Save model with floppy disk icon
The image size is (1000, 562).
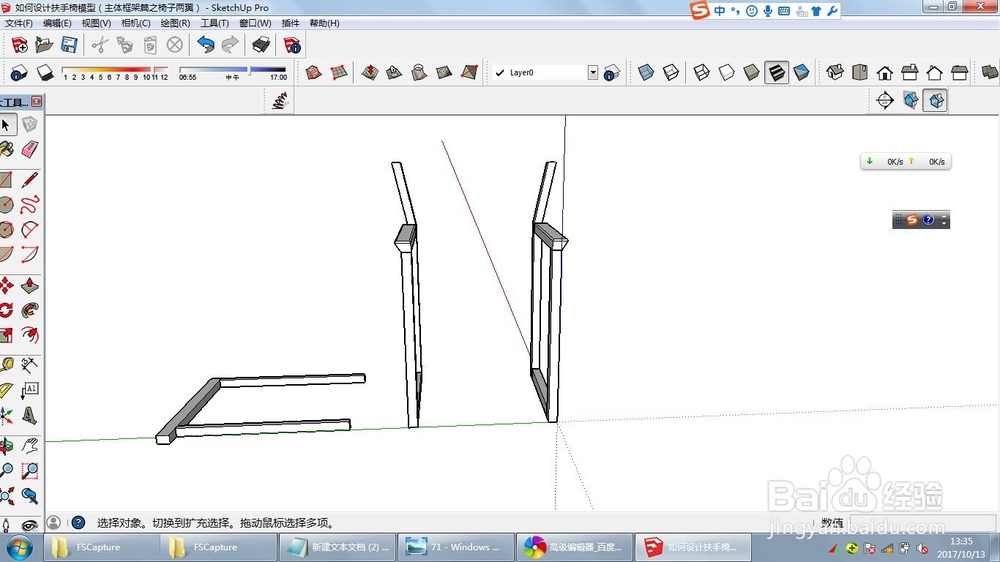click(x=69, y=45)
